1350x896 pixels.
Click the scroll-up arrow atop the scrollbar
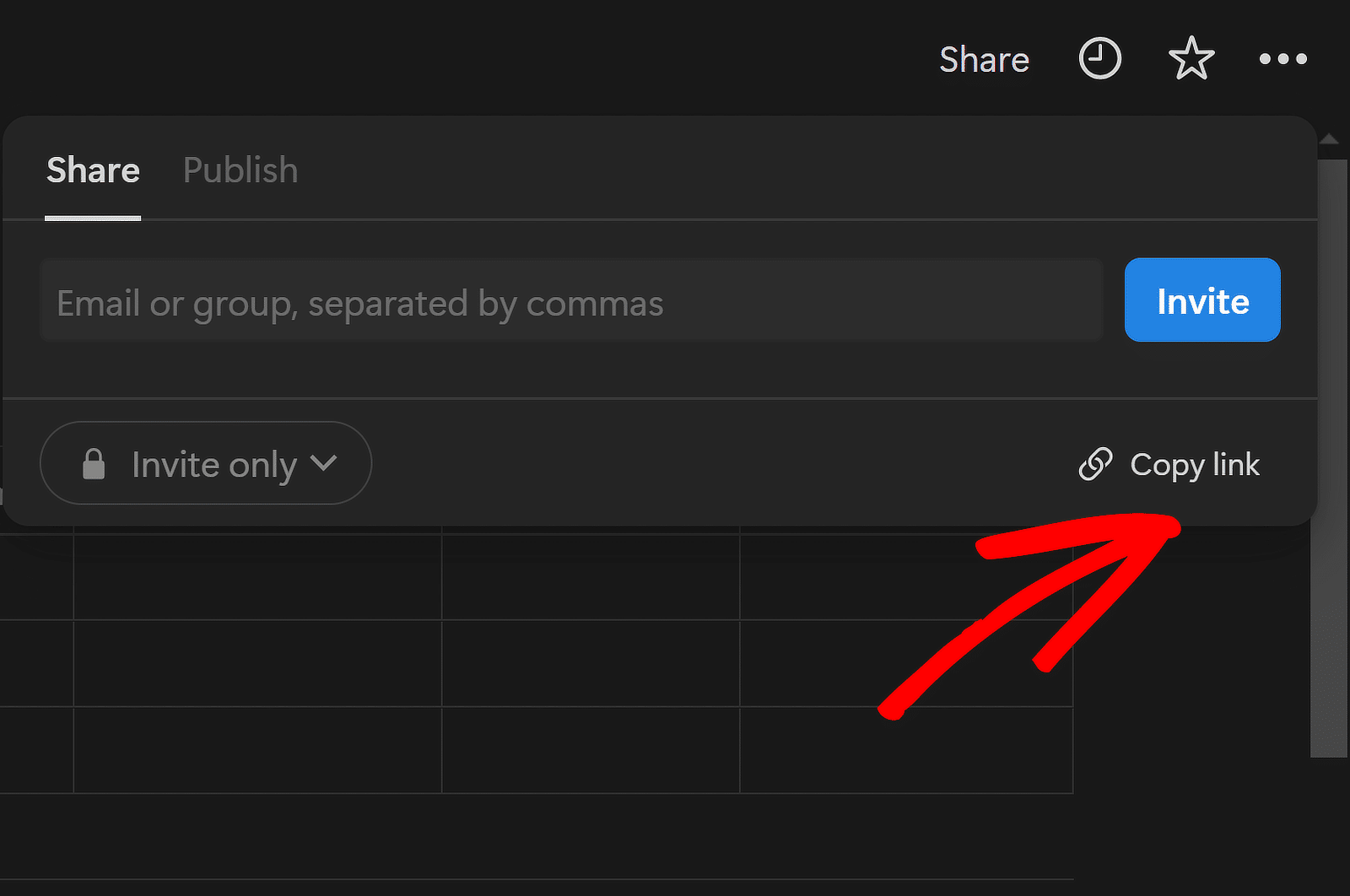1329,138
